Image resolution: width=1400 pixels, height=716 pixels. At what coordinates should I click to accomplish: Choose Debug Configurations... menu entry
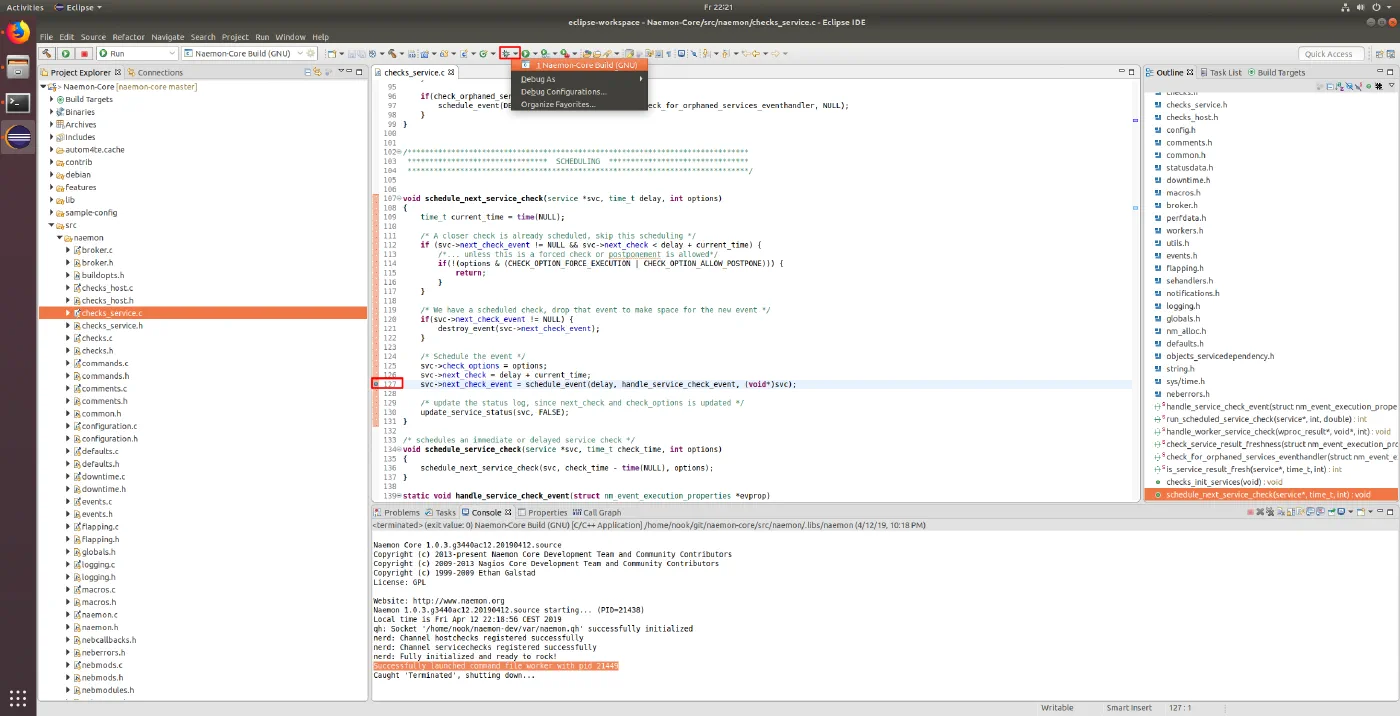click(x=579, y=91)
